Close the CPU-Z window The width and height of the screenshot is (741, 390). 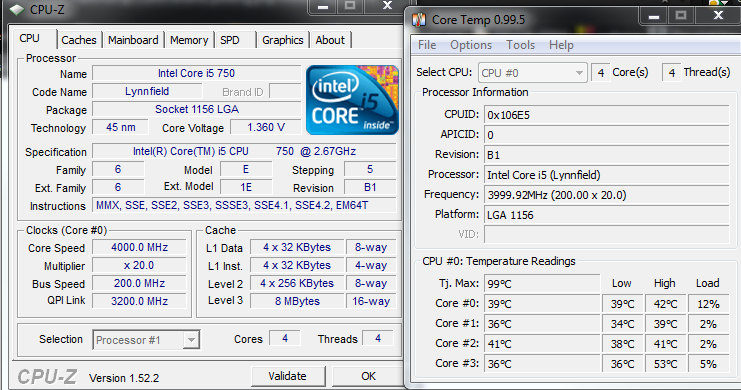point(387,6)
